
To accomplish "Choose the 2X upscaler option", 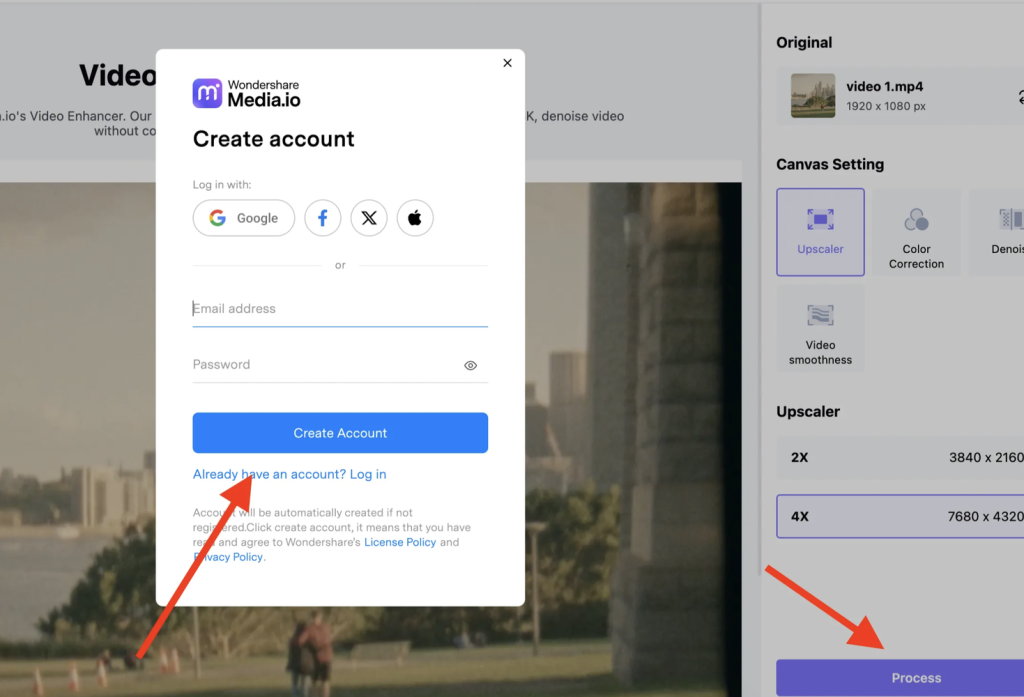I will tap(900, 457).
